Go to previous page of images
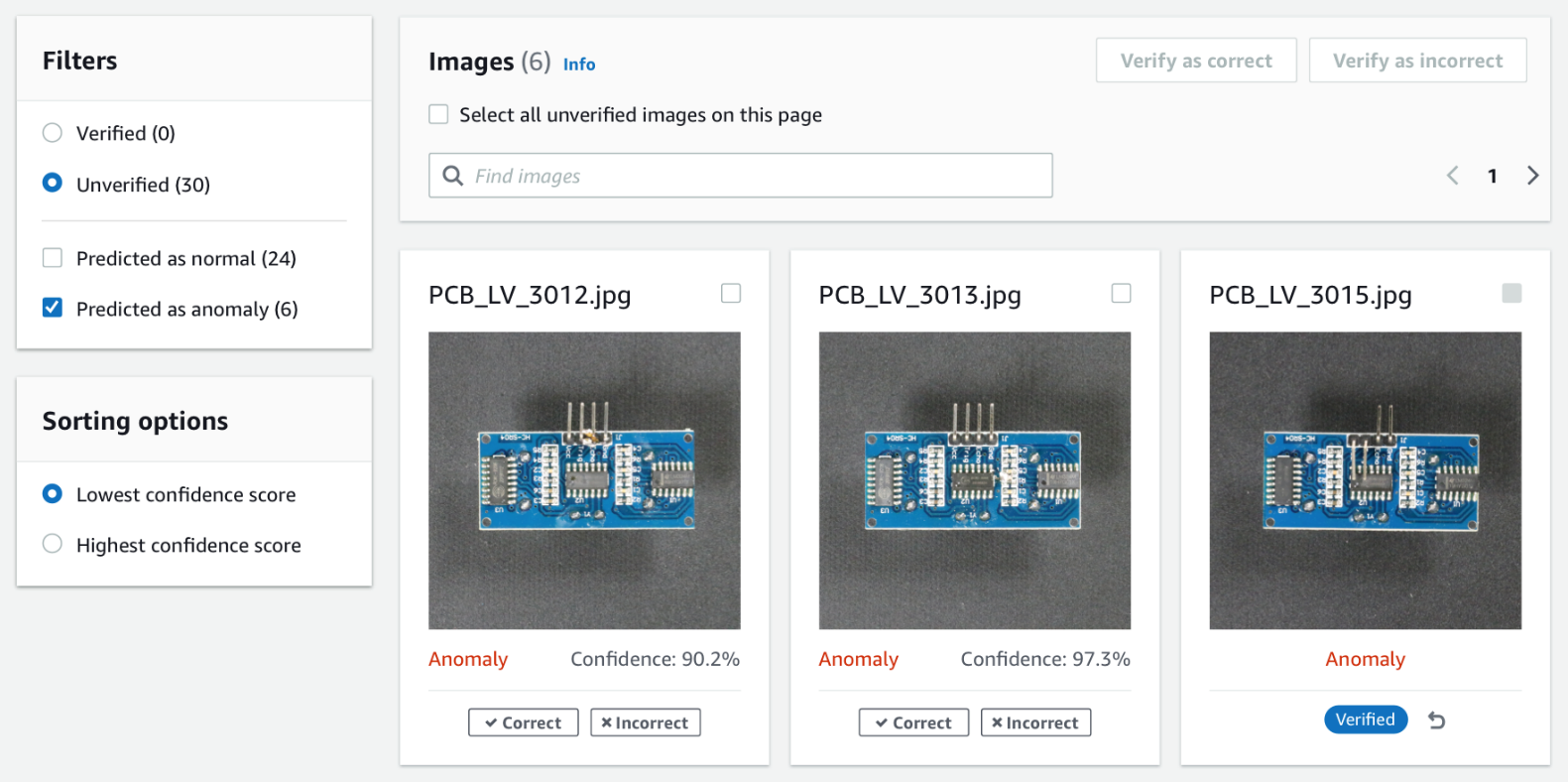 (1452, 176)
